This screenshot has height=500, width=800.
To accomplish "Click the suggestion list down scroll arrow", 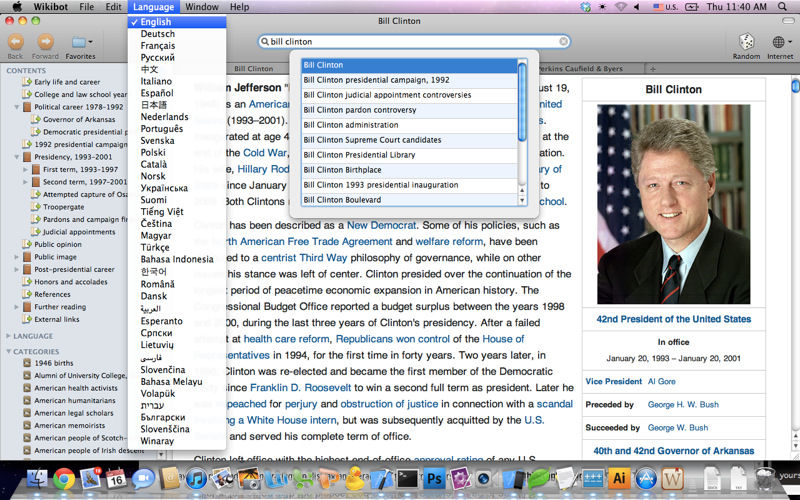I will coord(521,201).
